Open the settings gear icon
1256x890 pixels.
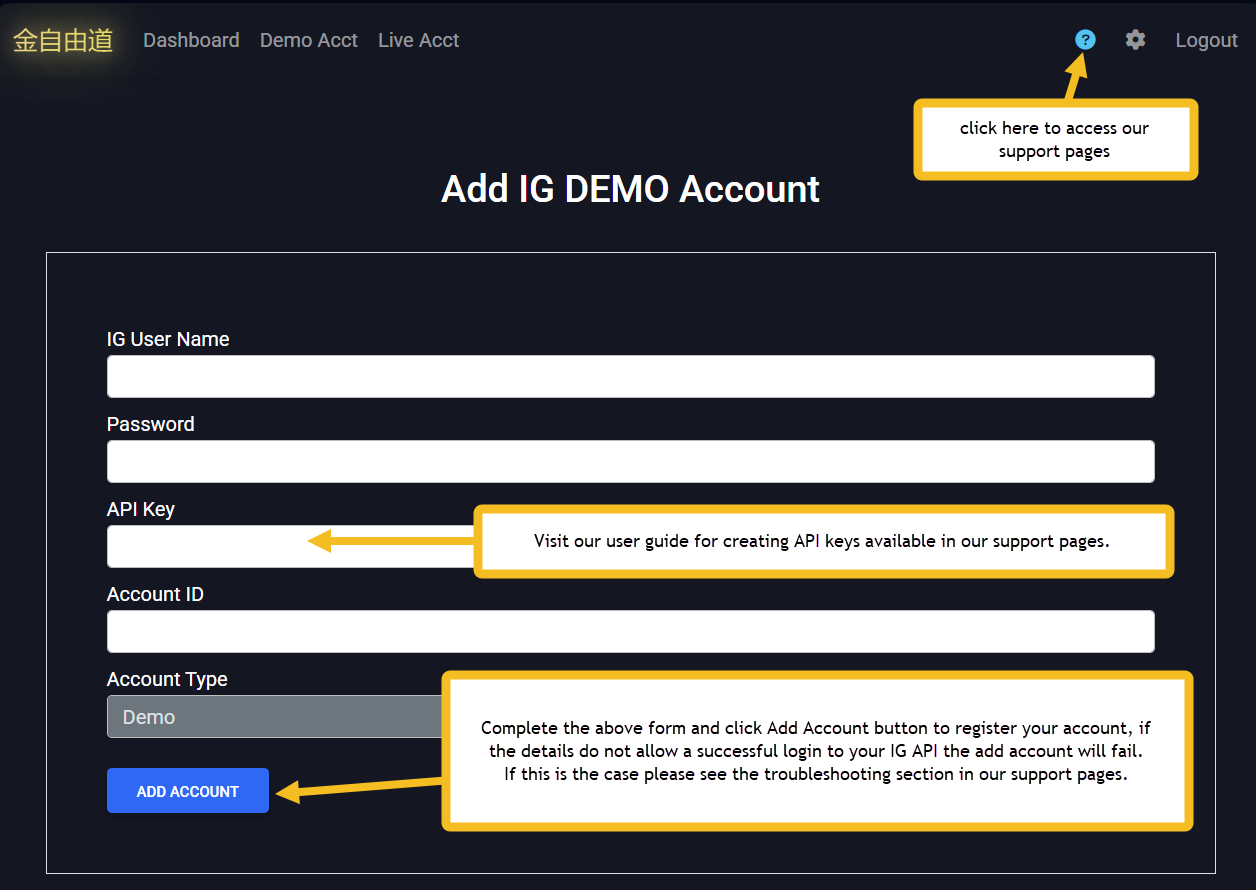(x=1135, y=40)
